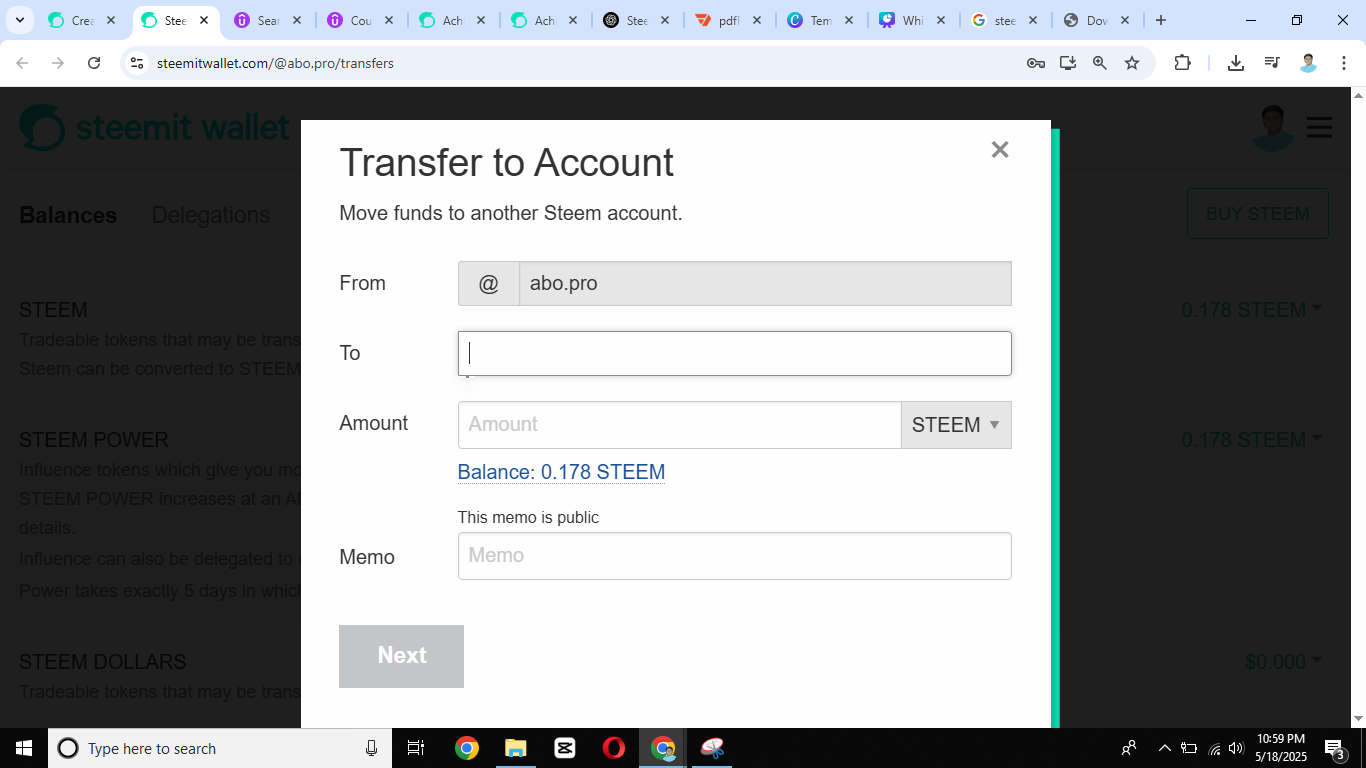The image size is (1366, 768).
Task: Click the steemit user avatar picture
Action: pyautogui.click(x=1273, y=128)
